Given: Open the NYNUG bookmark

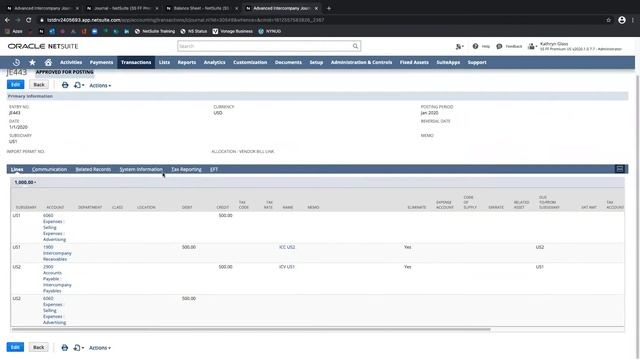Looking at the screenshot, I should click(270, 31).
